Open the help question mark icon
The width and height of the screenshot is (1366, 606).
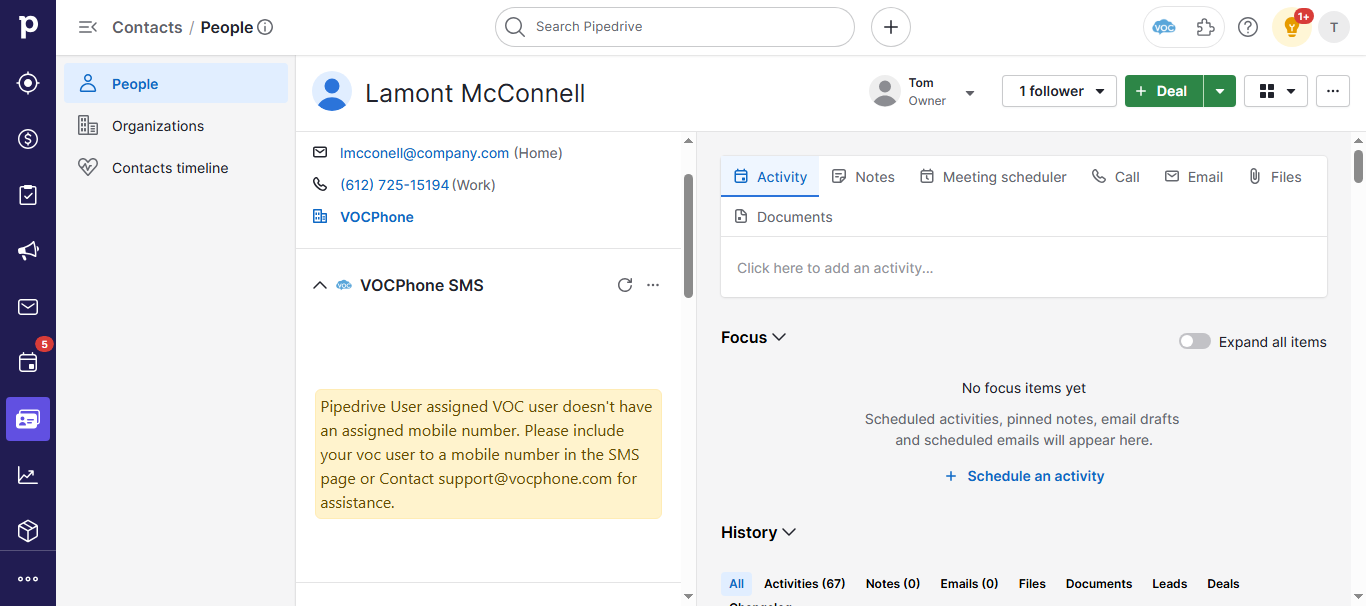pyautogui.click(x=1247, y=27)
